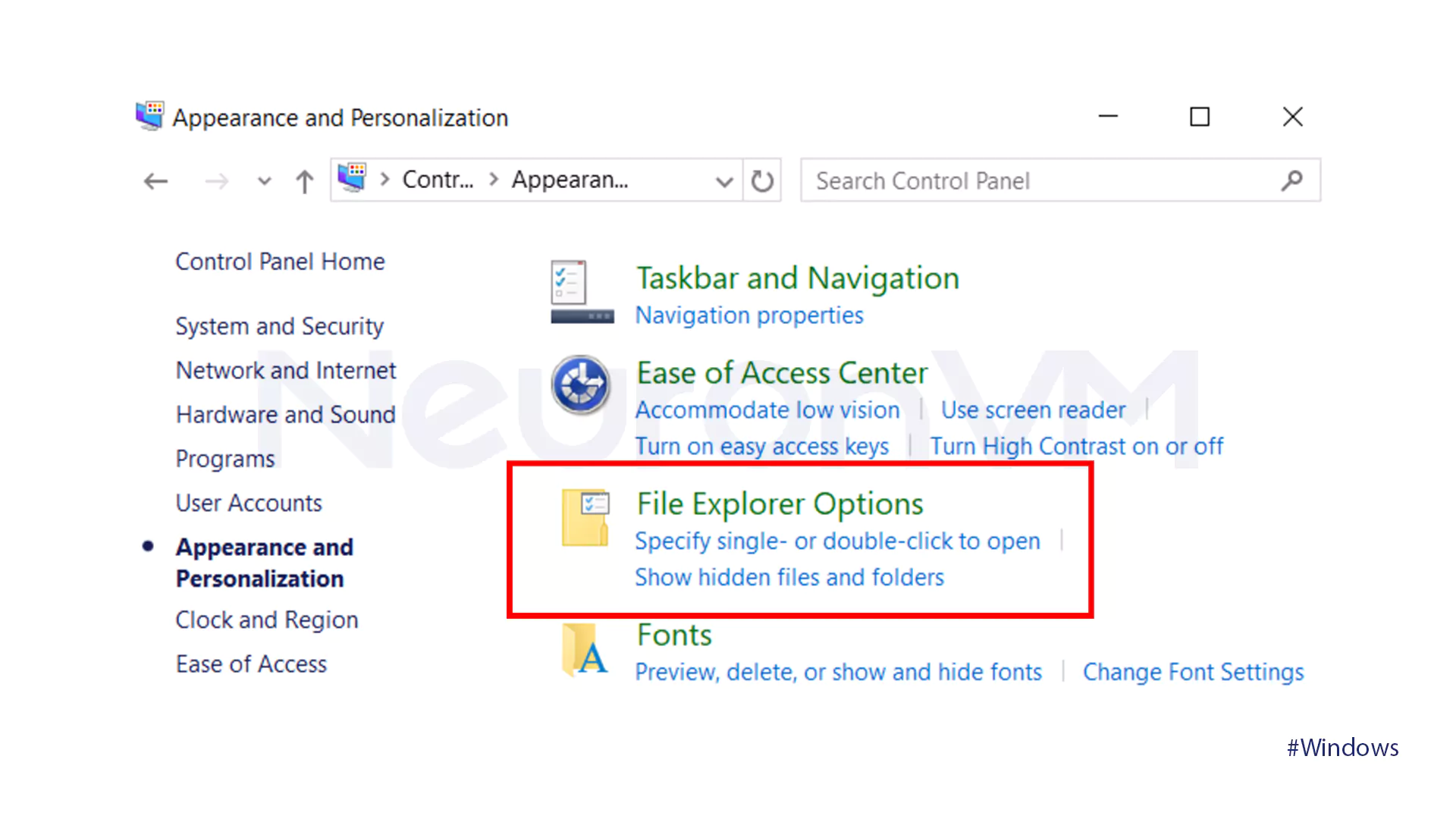This screenshot has height=819, width=1456.
Task: Click the Control Panel icon in the address bar
Action: click(x=352, y=180)
